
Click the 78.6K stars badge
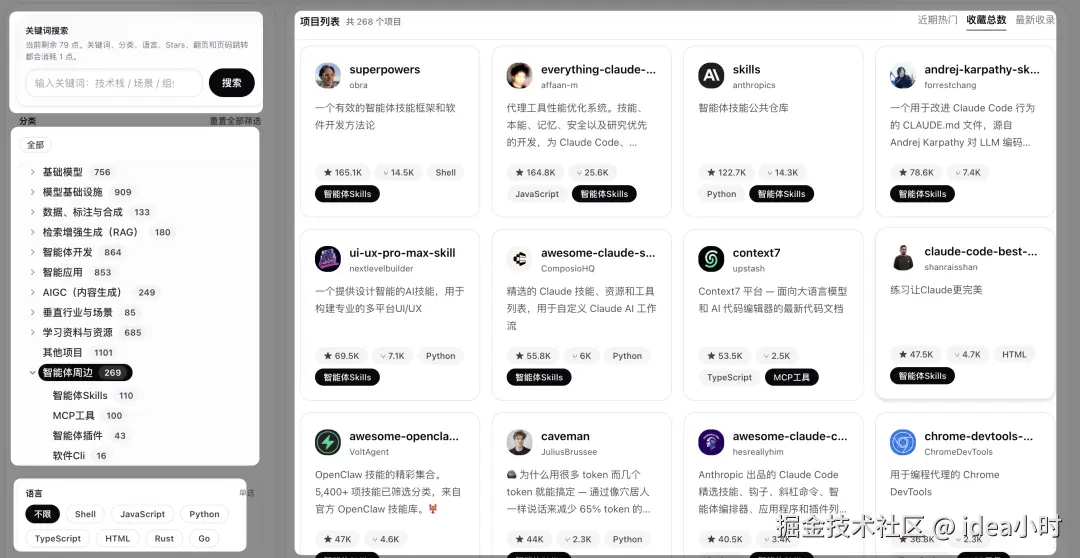916,172
